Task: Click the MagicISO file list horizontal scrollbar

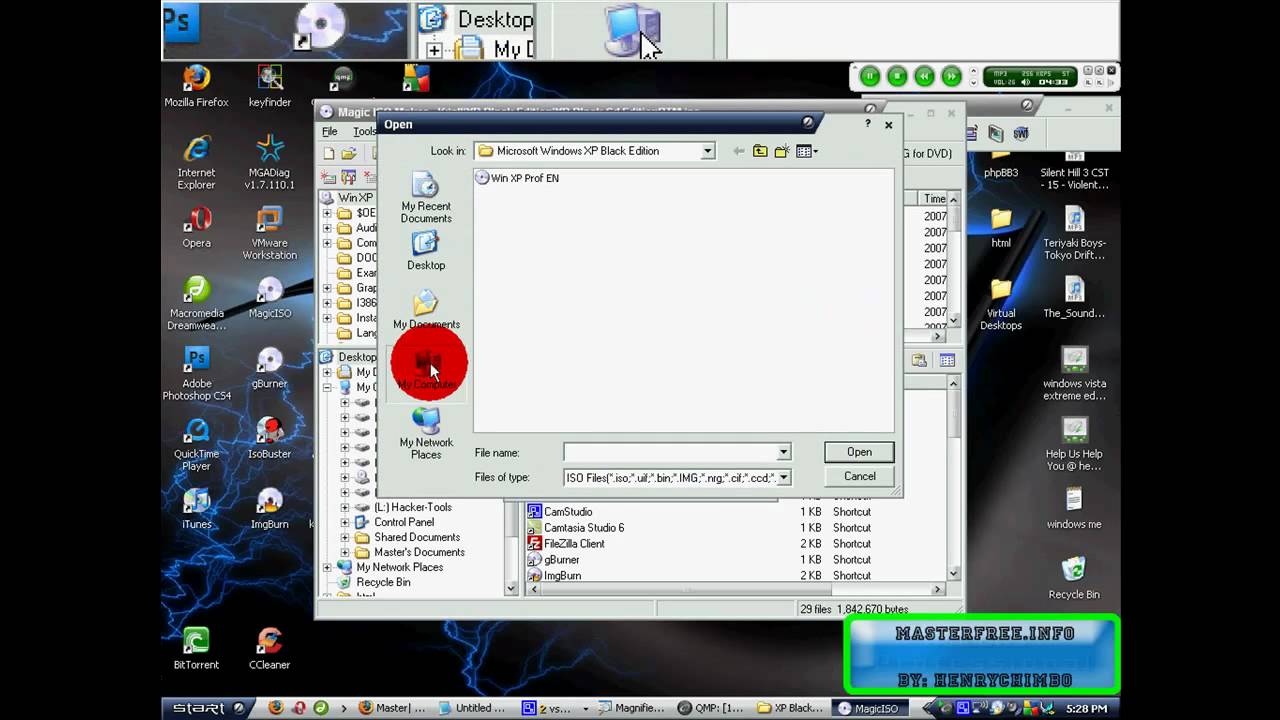Action: pos(735,590)
